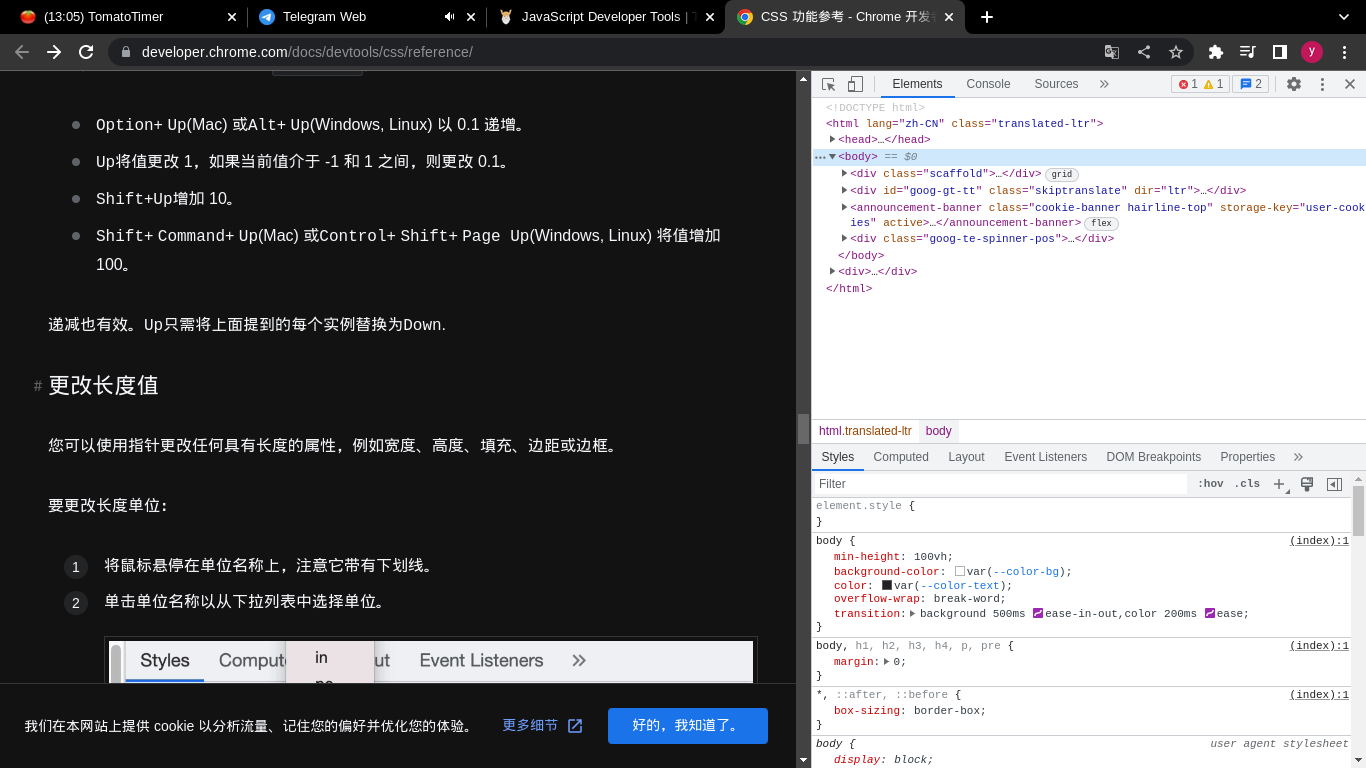
Task: Select html.translated-ltr in the breadcrumb
Action: (x=865, y=431)
